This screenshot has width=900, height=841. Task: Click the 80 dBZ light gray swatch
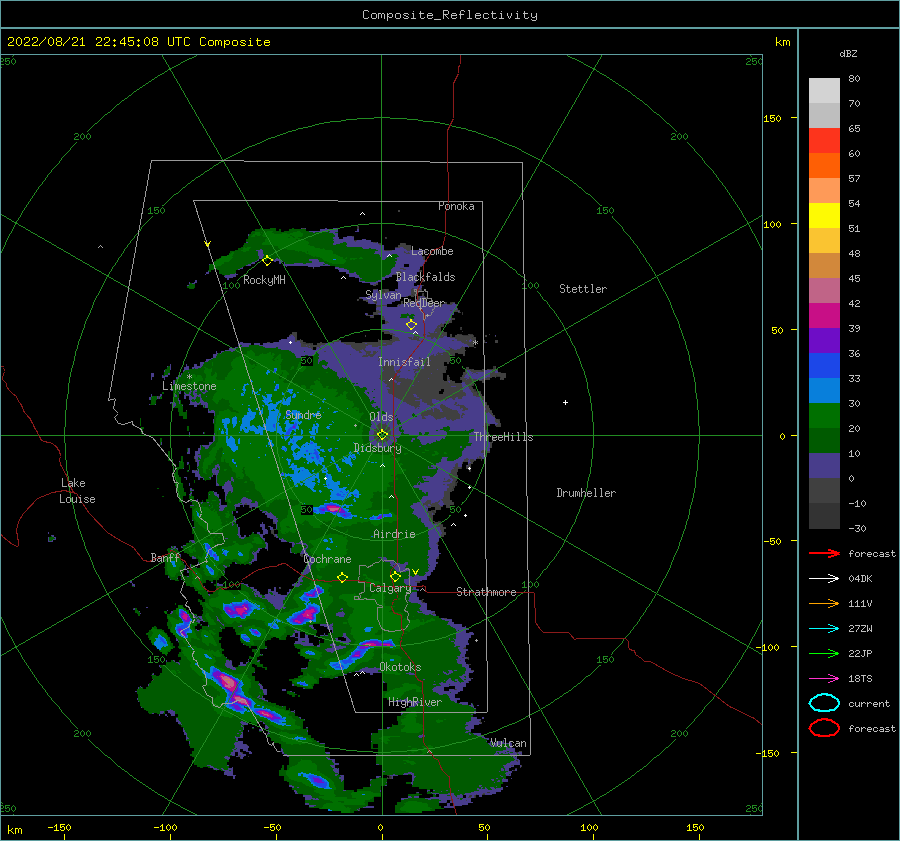click(824, 90)
